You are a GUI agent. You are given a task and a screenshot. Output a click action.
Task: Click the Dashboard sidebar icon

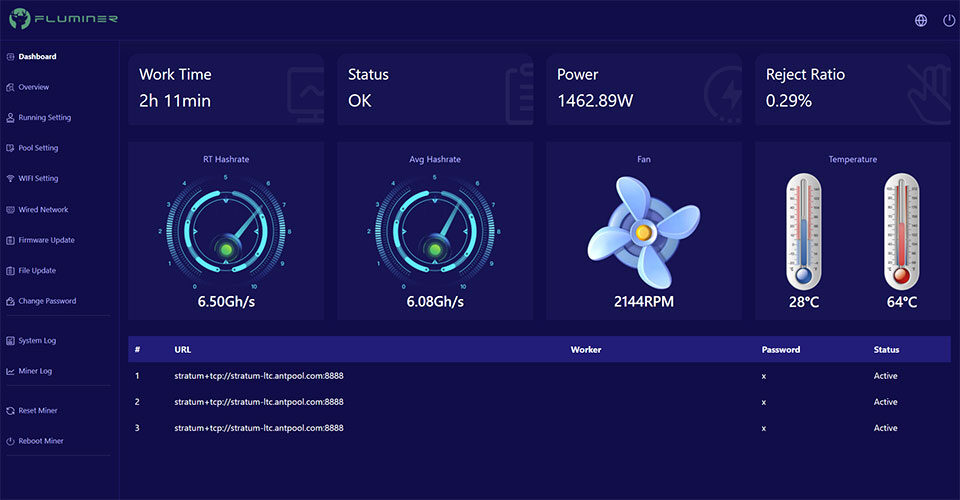[10, 57]
